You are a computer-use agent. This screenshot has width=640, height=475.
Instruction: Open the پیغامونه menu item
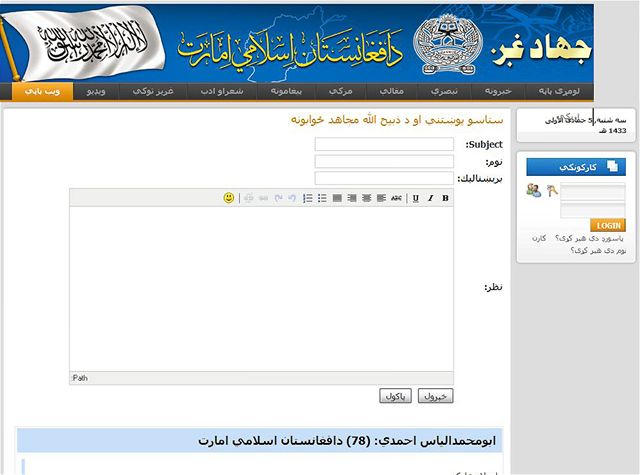(286, 91)
